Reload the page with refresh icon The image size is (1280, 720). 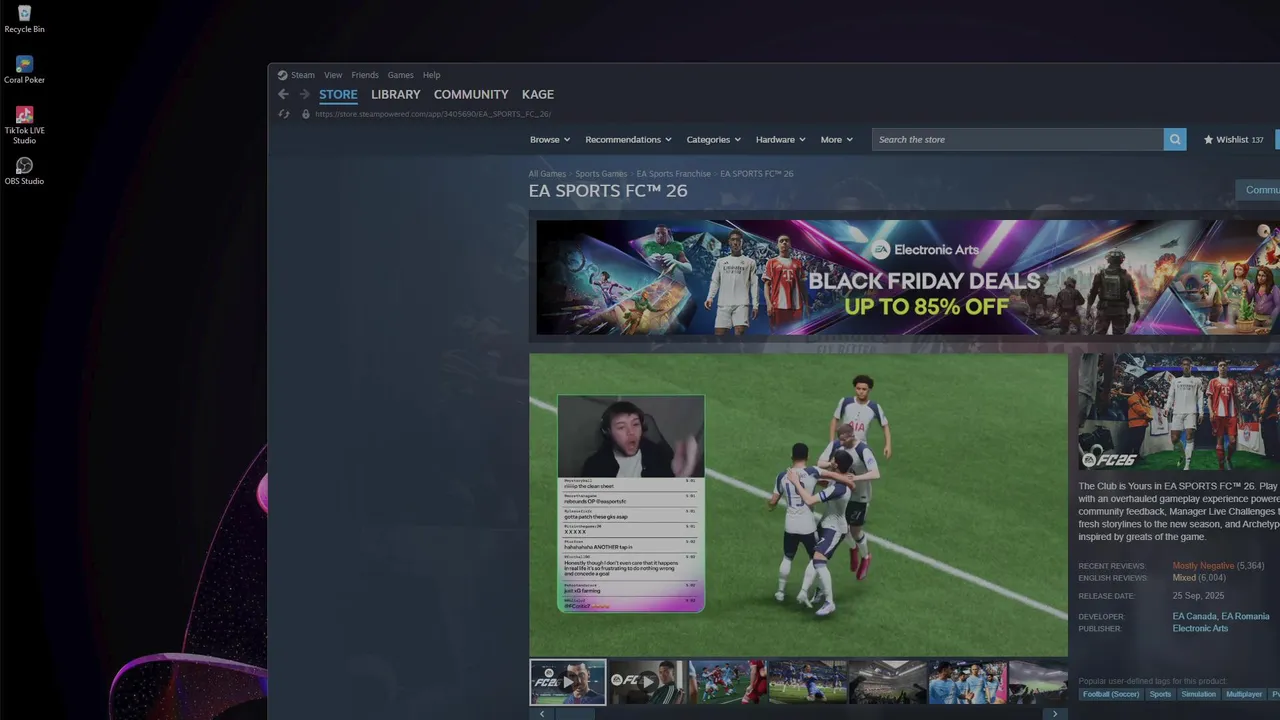(x=284, y=114)
